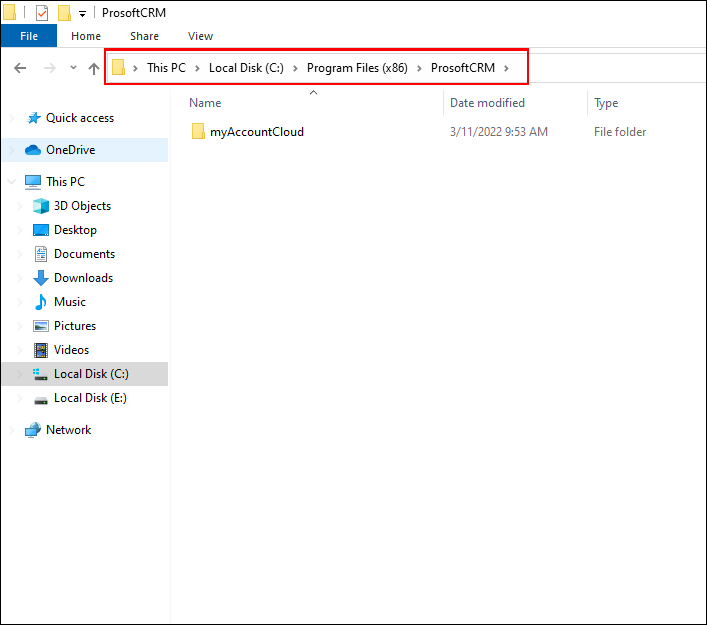This screenshot has height=625, width=707.
Task: Expand chevron after Program Files (x86) breadcrumb
Action: 419,68
